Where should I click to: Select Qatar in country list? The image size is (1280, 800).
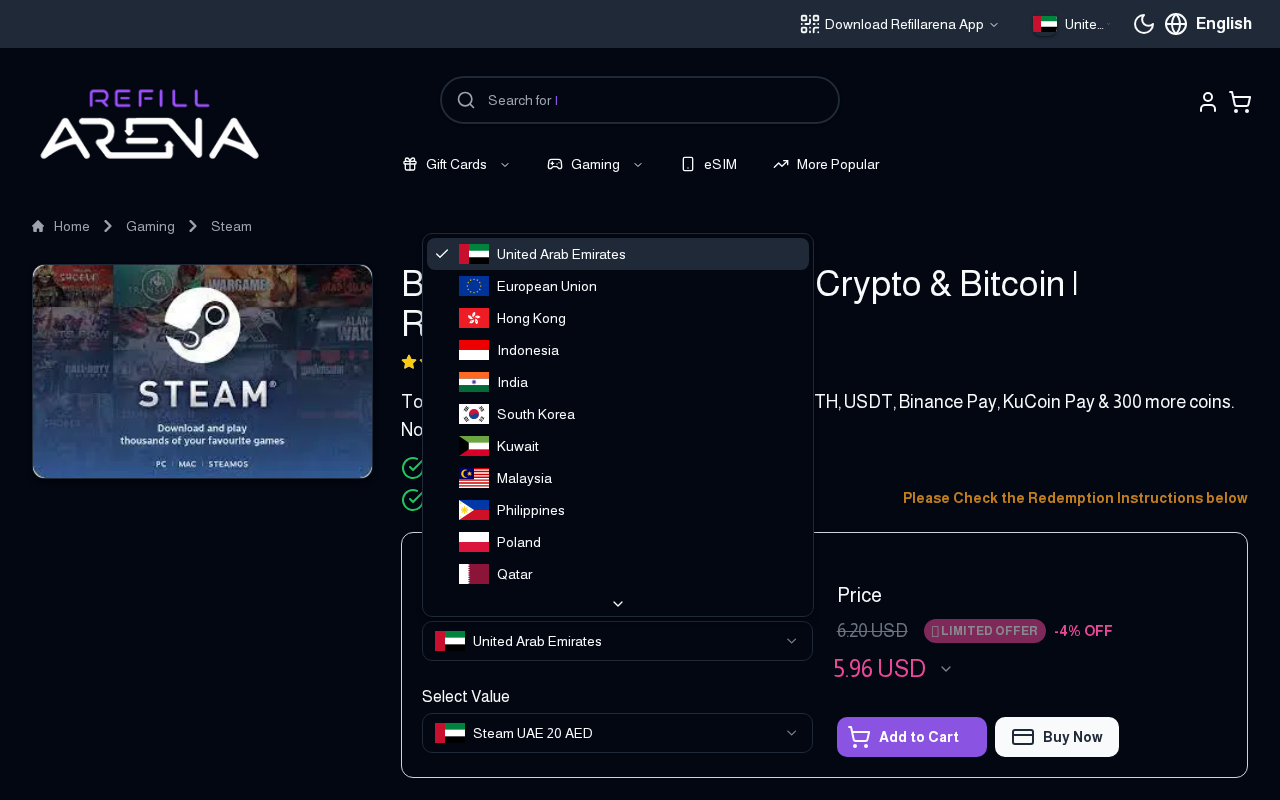coord(618,574)
